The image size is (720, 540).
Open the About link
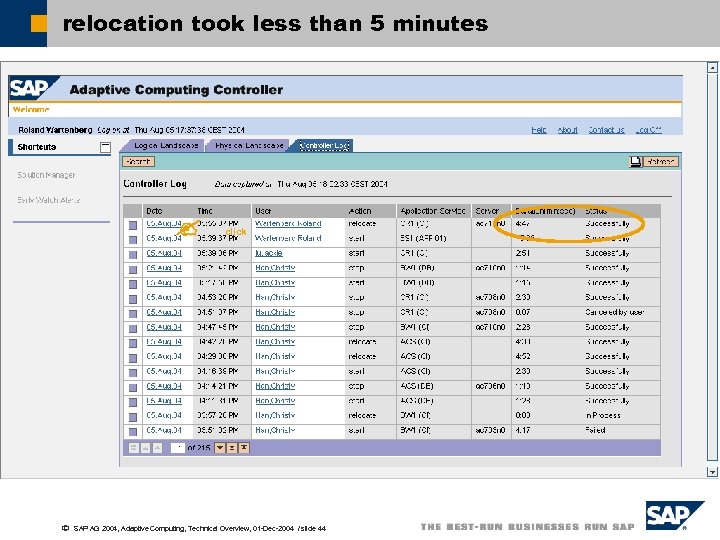tap(568, 130)
